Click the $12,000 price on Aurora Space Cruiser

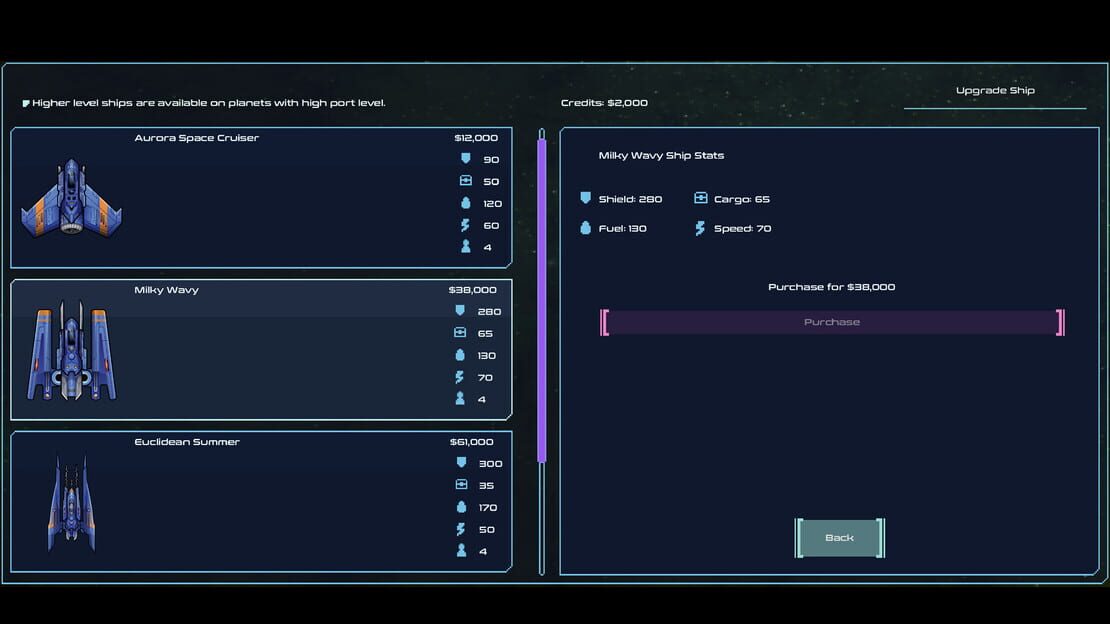point(476,137)
